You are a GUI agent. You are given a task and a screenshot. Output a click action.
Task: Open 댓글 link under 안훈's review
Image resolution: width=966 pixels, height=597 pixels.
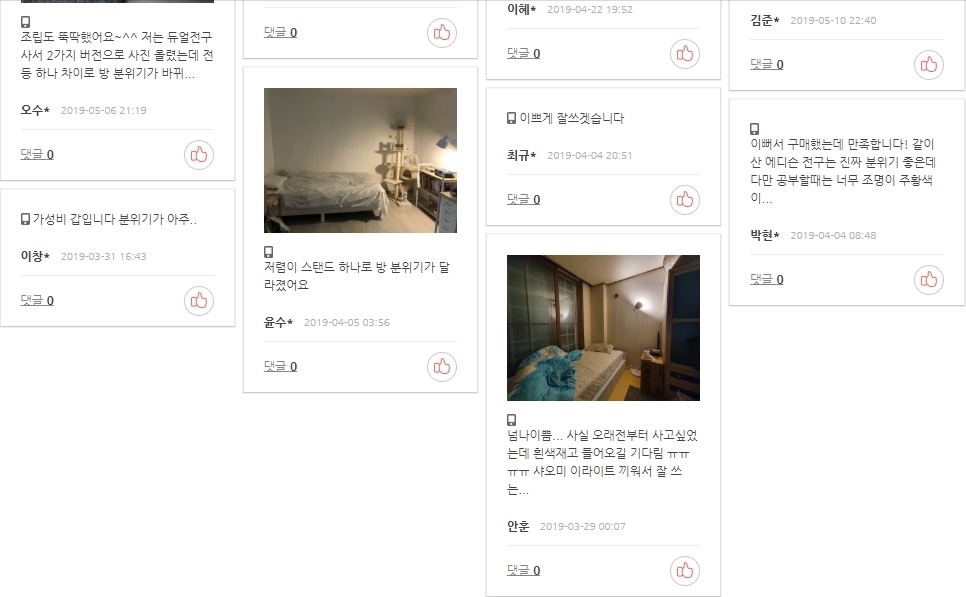tap(524, 570)
